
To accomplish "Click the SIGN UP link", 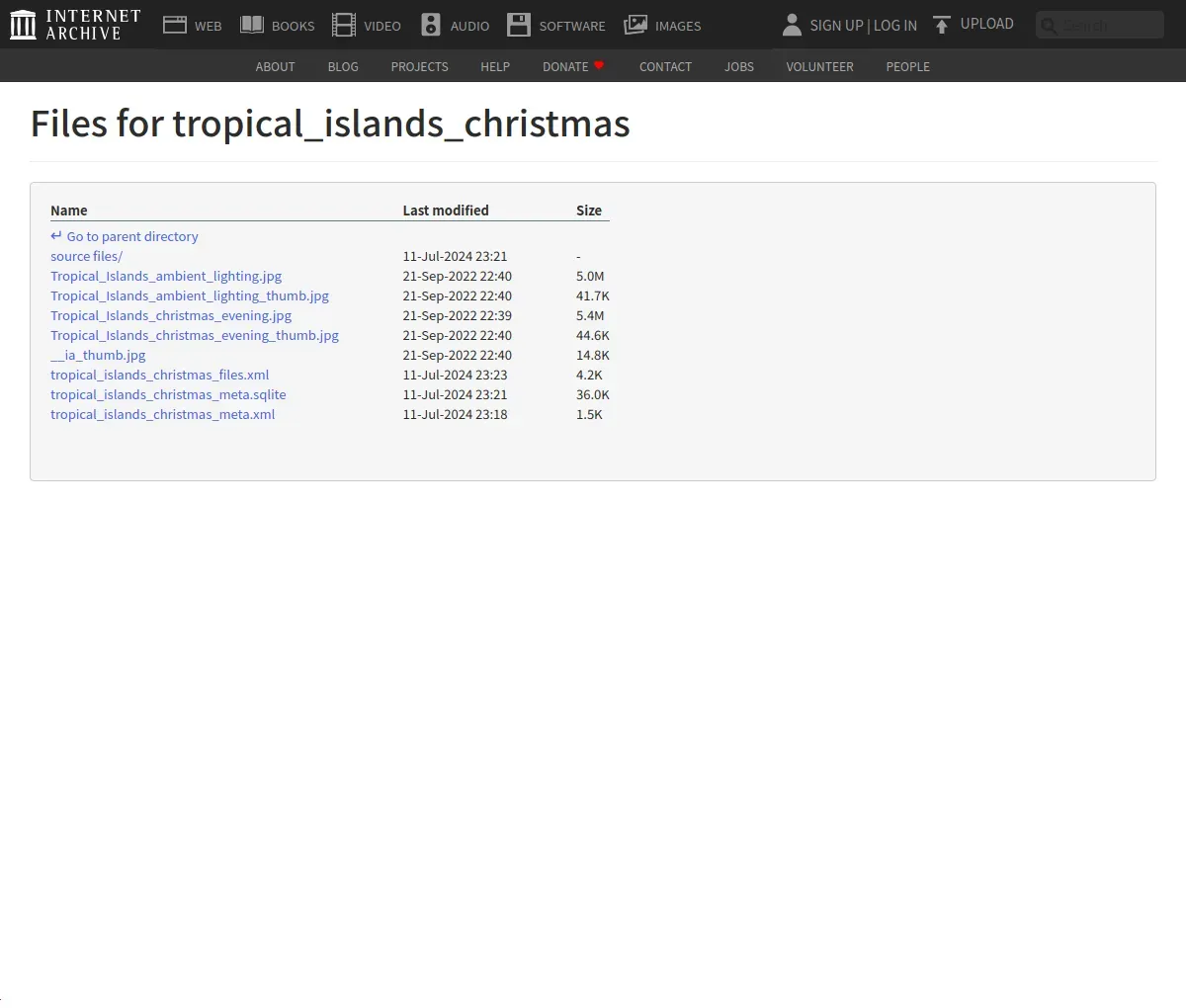I will coord(836,26).
